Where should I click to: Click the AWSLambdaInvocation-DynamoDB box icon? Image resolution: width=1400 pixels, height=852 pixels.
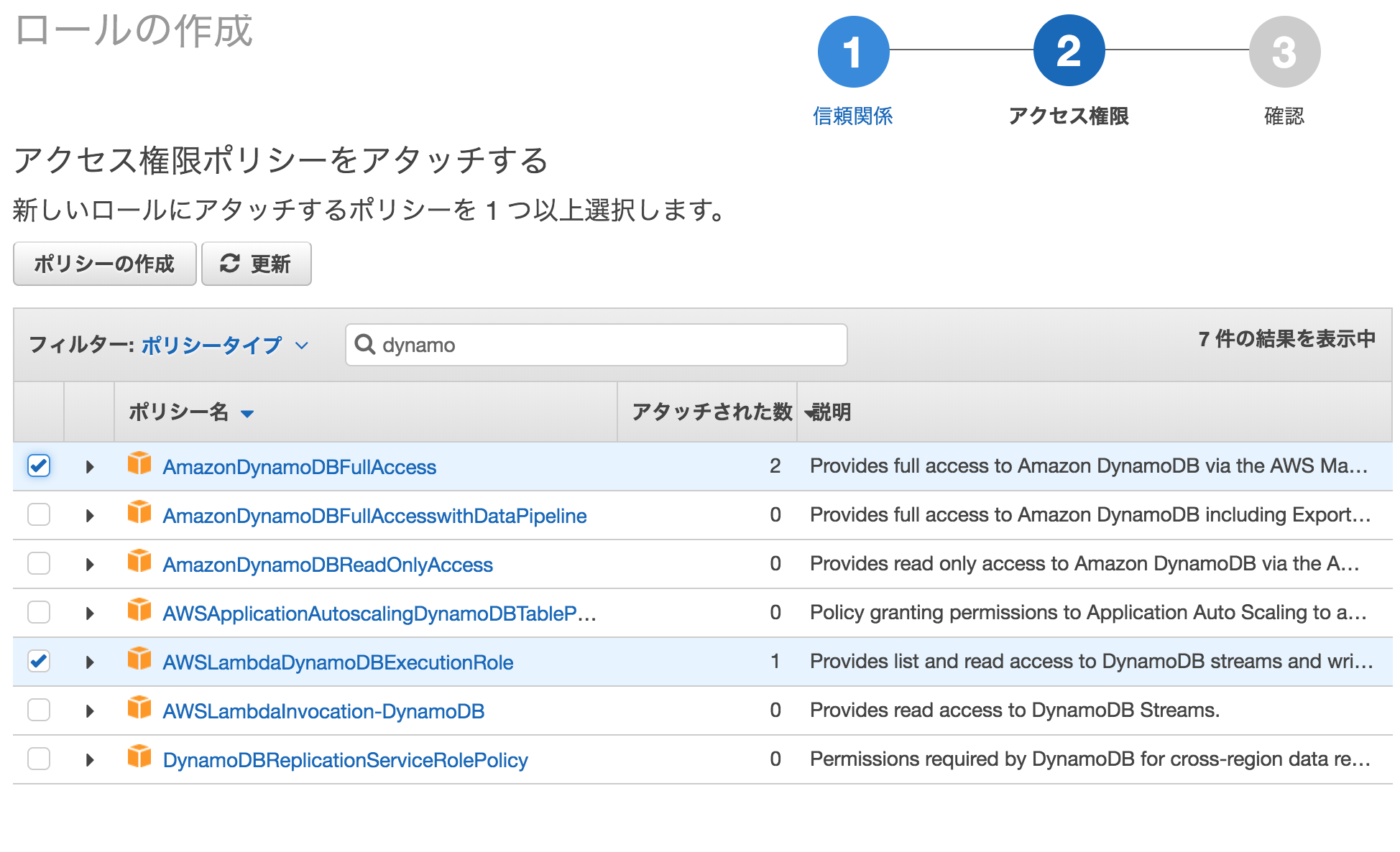coord(139,708)
